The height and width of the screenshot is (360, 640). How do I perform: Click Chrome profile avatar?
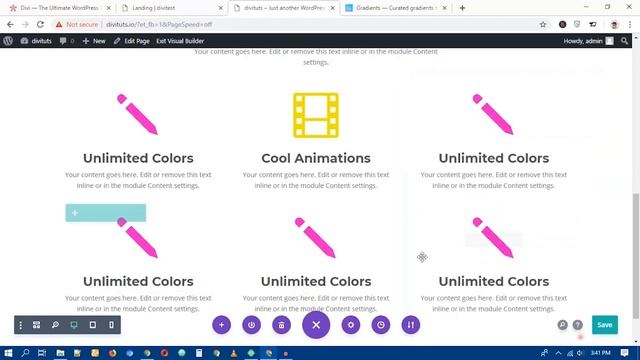click(x=614, y=24)
